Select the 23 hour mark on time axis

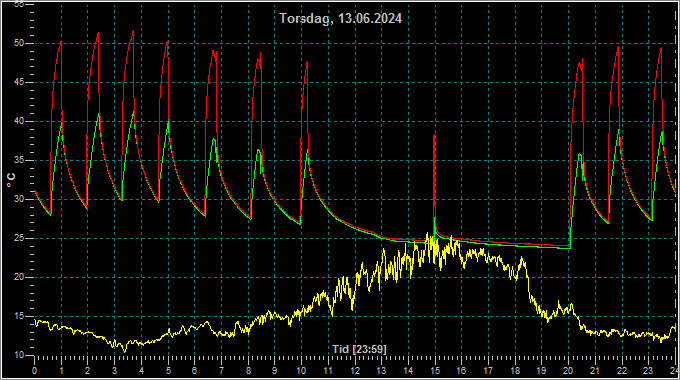(648, 370)
